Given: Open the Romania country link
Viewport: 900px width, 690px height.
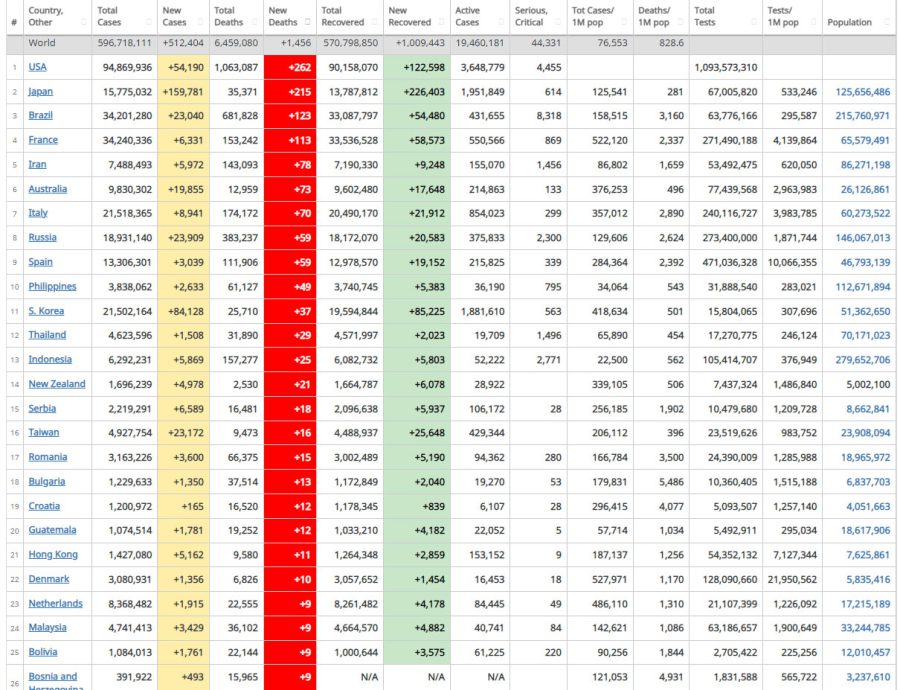Looking at the screenshot, I should (48, 458).
